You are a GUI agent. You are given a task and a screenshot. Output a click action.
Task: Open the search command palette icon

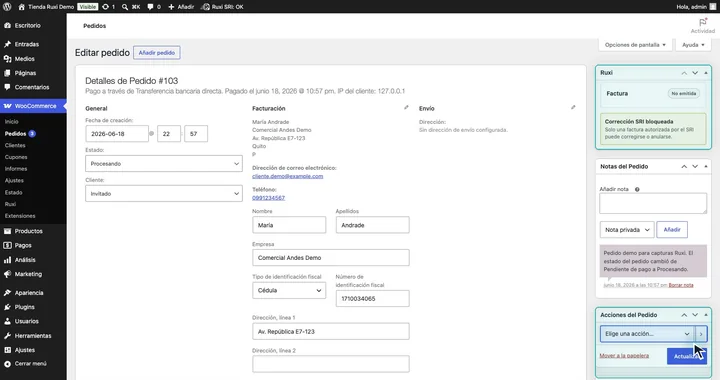(125, 6)
